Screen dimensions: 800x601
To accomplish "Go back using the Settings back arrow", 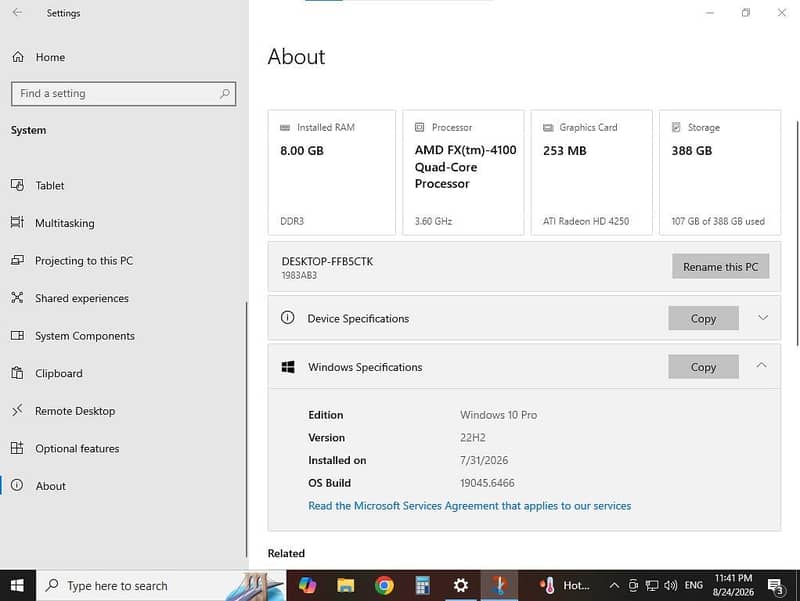I will pos(17,12).
